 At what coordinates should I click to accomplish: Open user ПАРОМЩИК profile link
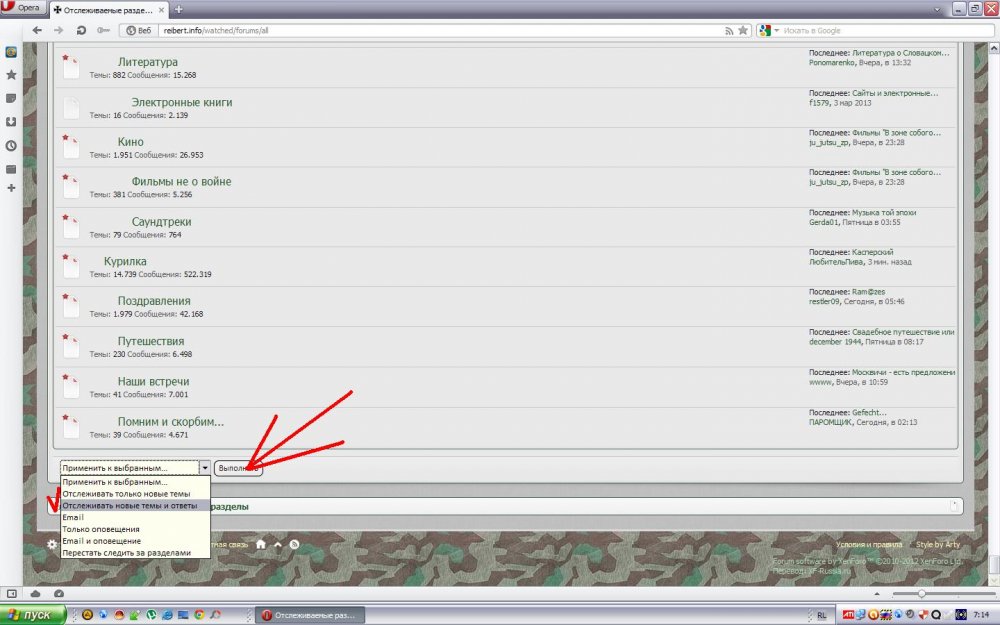tap(830, 422)
